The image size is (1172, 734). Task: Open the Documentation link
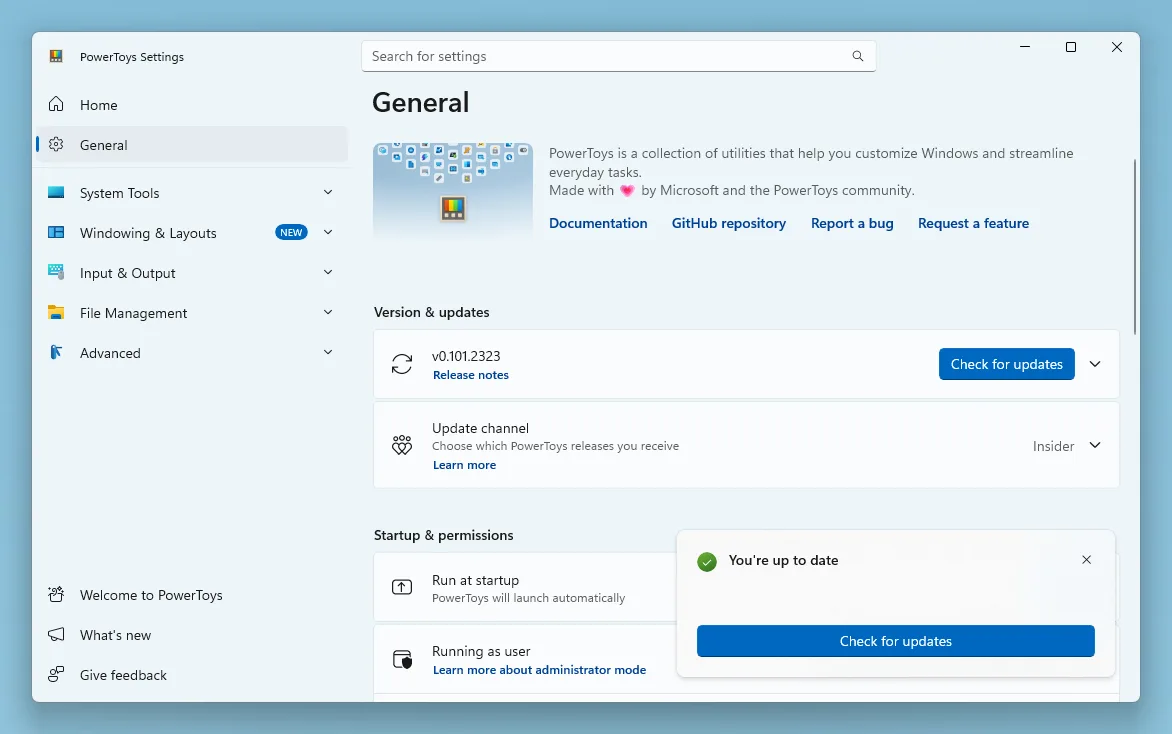point(598,223)
